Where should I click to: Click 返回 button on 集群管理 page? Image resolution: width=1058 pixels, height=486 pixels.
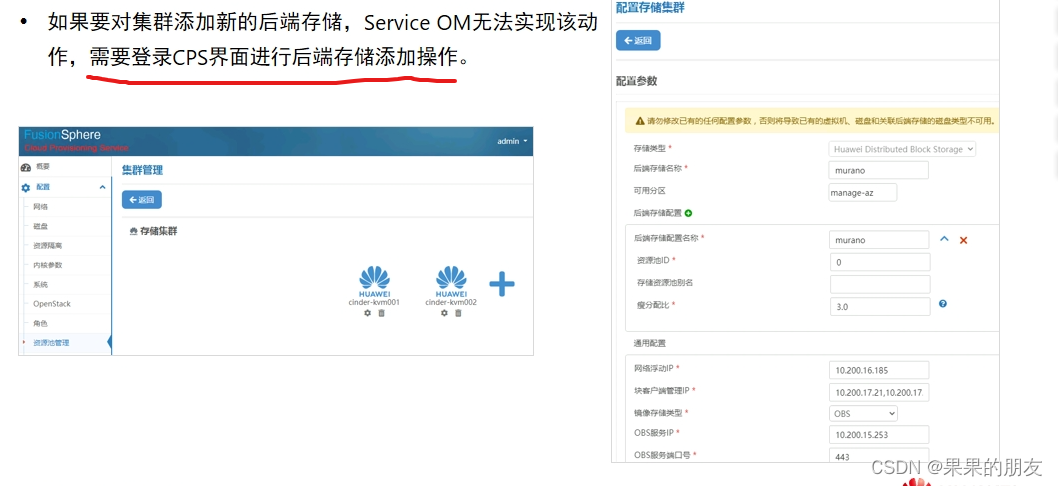click(142, 200)
